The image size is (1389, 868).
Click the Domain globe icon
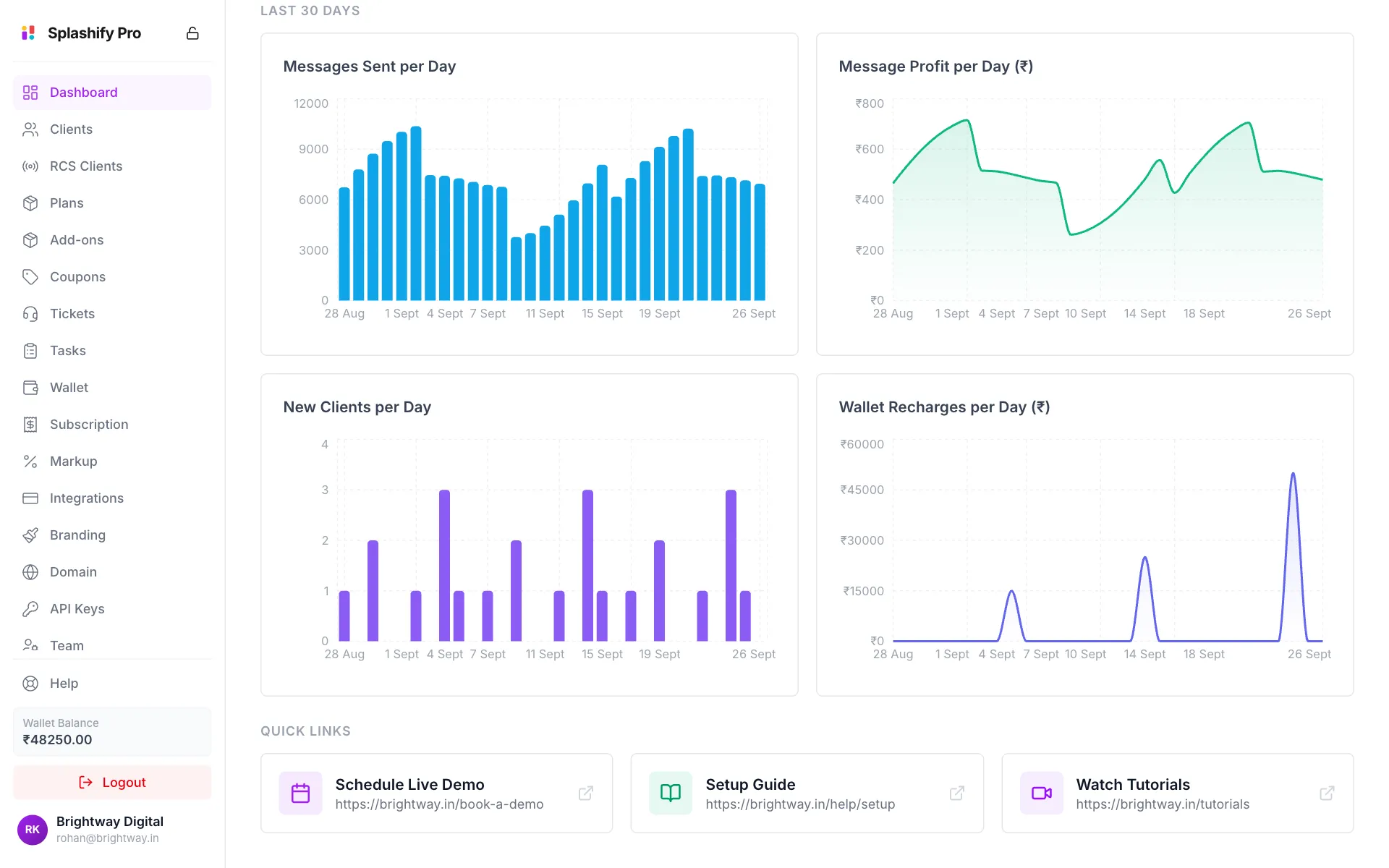[30, 572]
